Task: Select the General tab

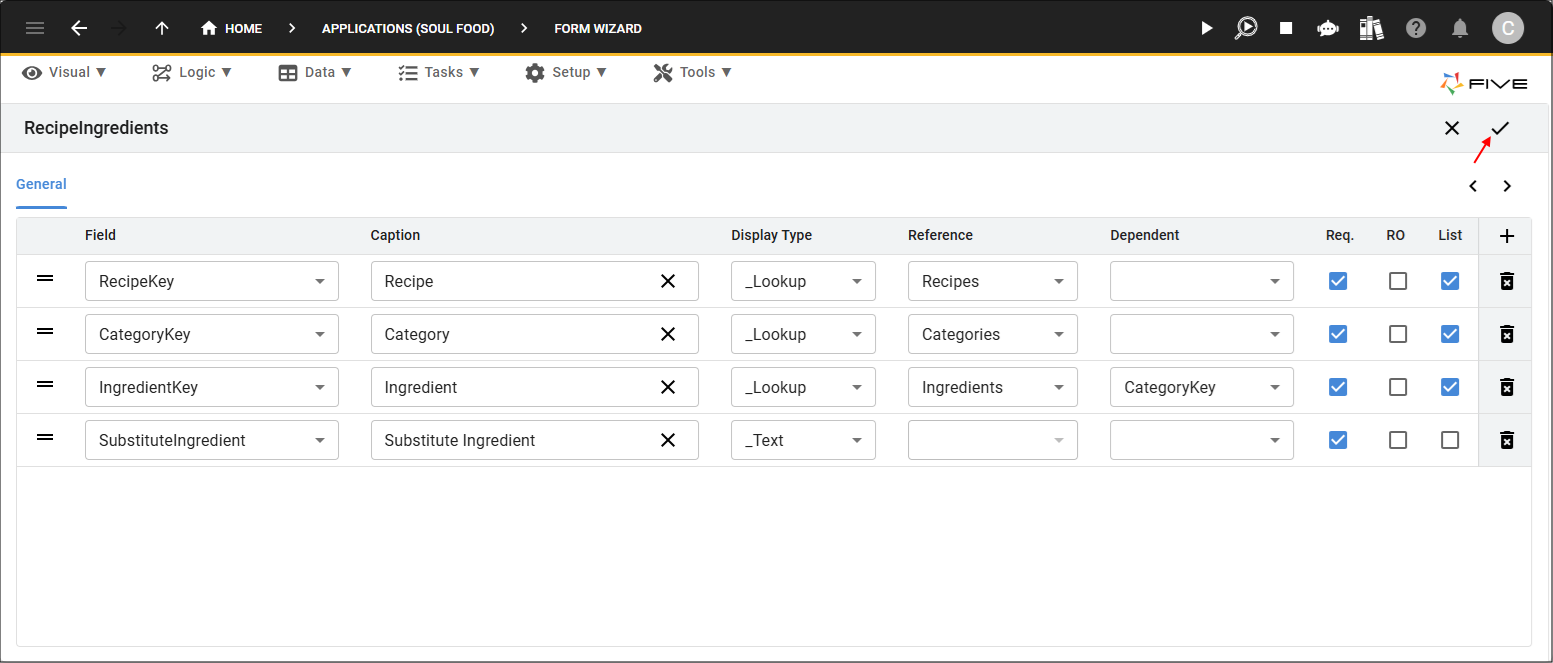Action: pos(41,184)
